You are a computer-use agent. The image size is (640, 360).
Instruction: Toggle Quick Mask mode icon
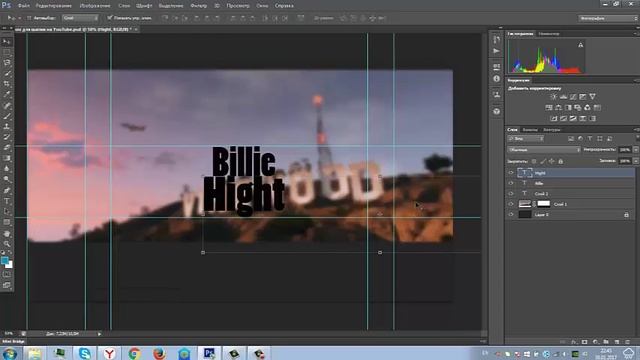pyautogui.click(x=7, y=274)
